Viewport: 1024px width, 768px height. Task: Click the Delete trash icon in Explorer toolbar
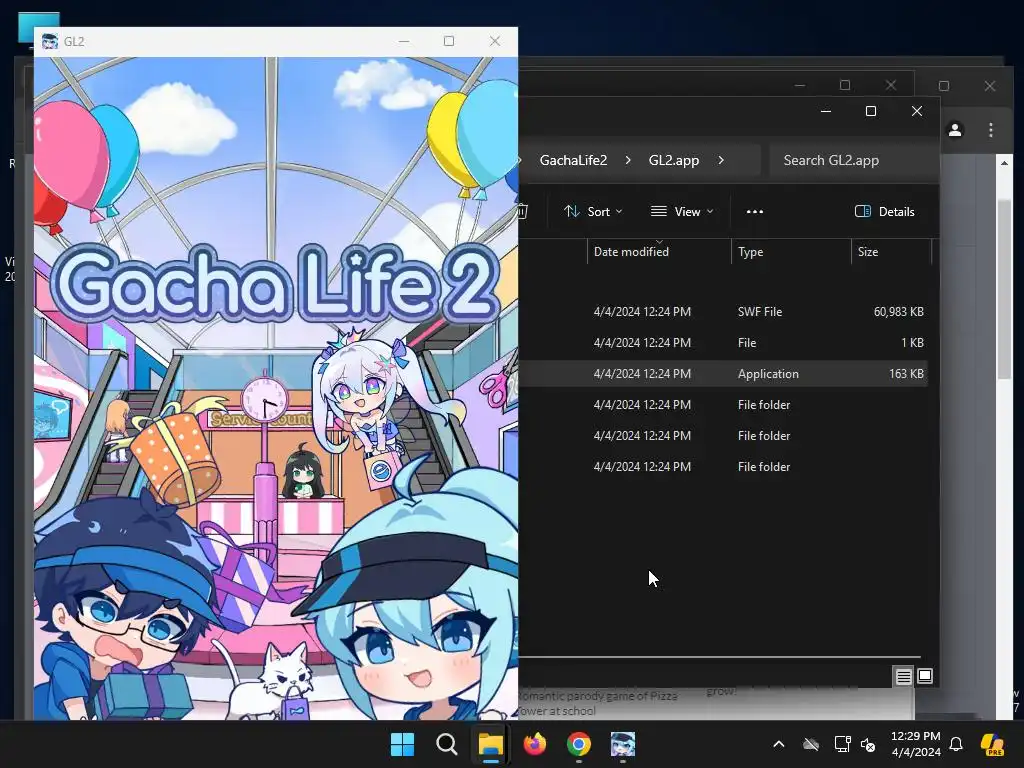click(523, 212)
